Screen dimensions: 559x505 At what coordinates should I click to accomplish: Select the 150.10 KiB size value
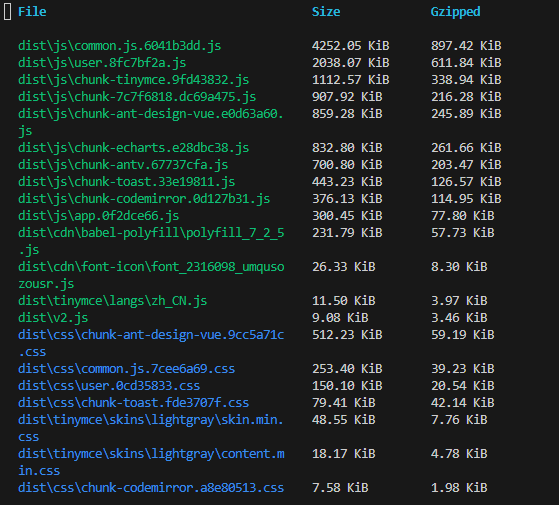click(x=347, y=386)
